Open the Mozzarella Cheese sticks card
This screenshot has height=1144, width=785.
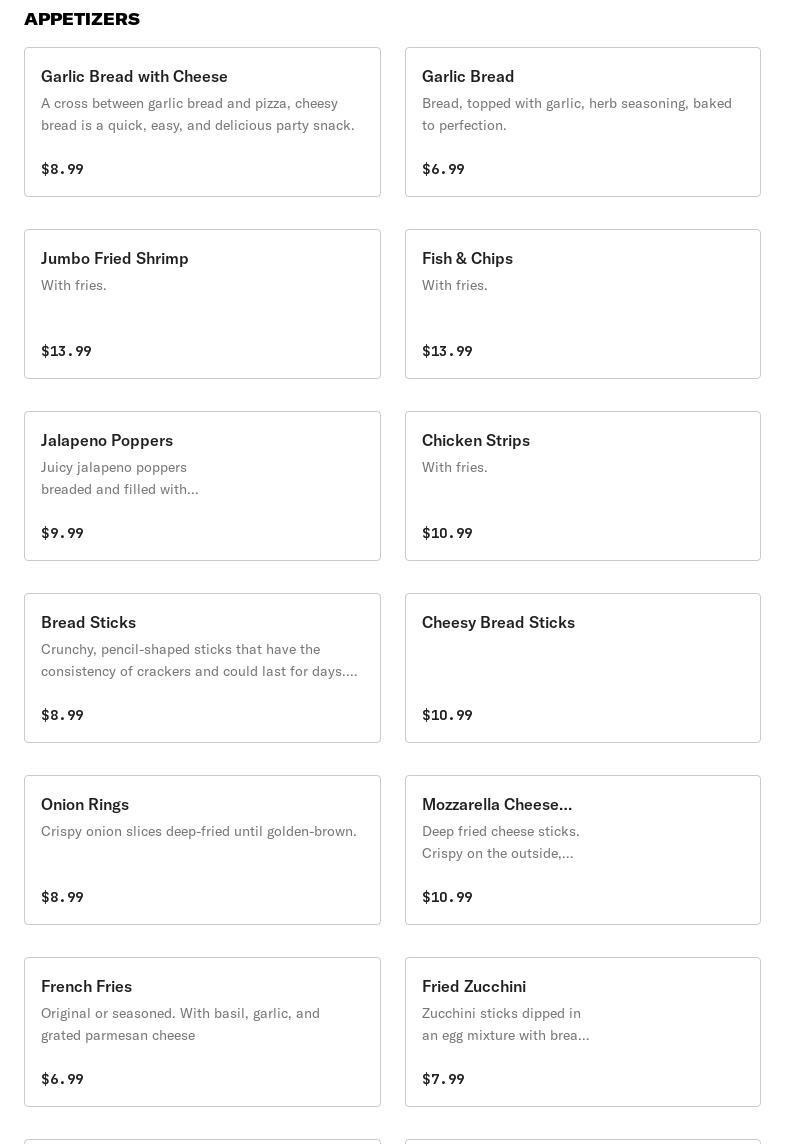[x=582, y=850]
